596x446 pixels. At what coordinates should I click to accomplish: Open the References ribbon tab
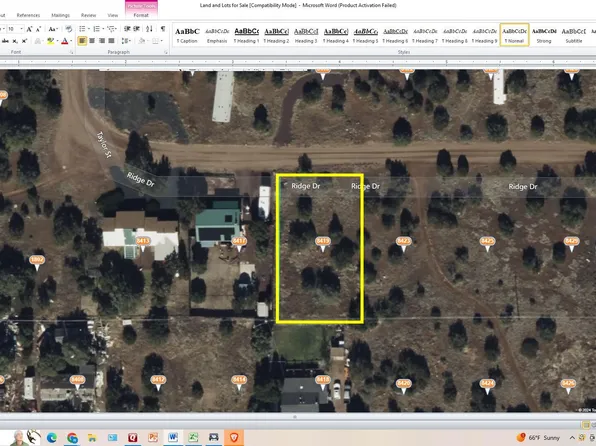(28, 15)
